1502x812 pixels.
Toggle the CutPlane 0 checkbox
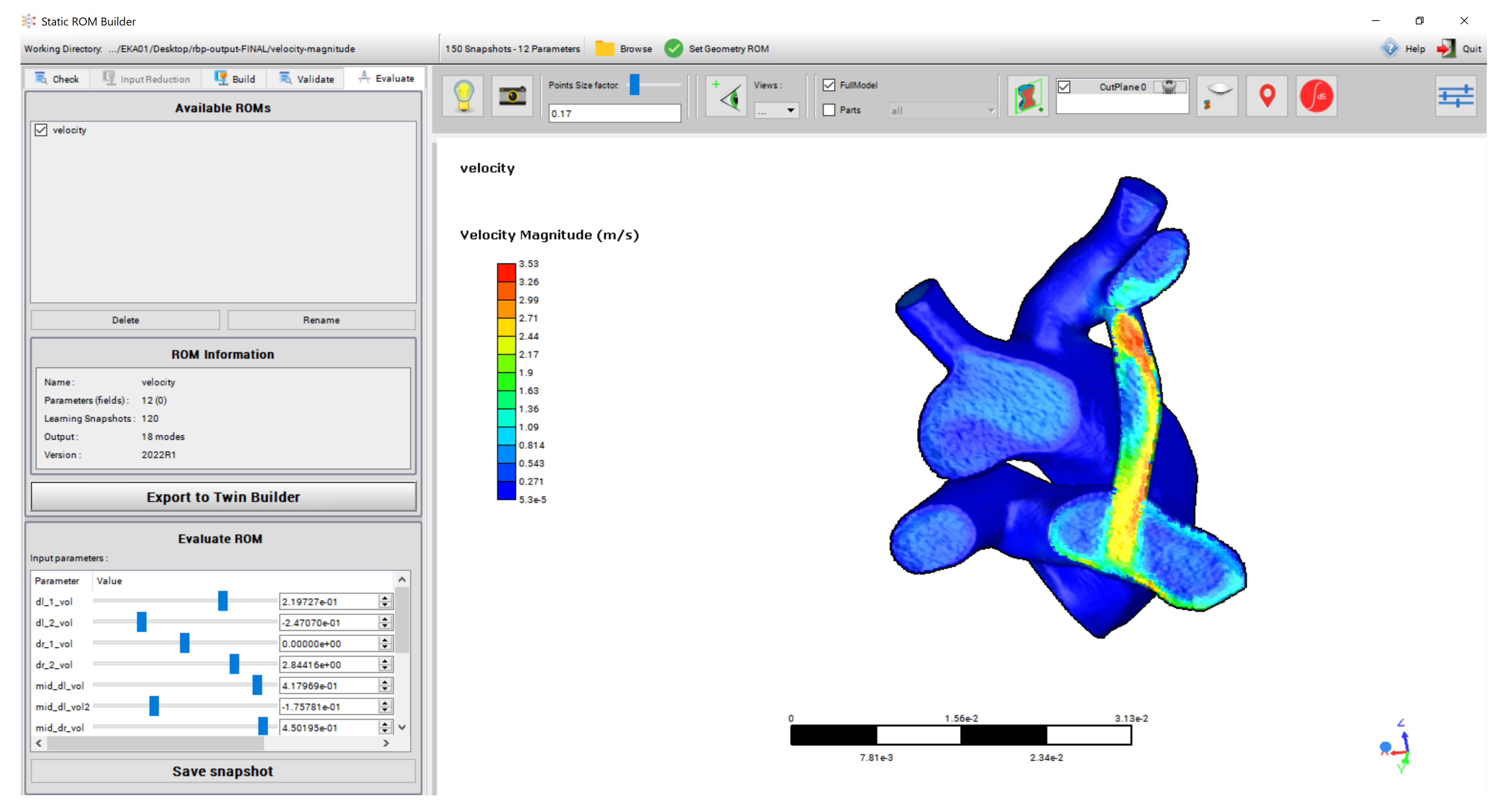1064,87
